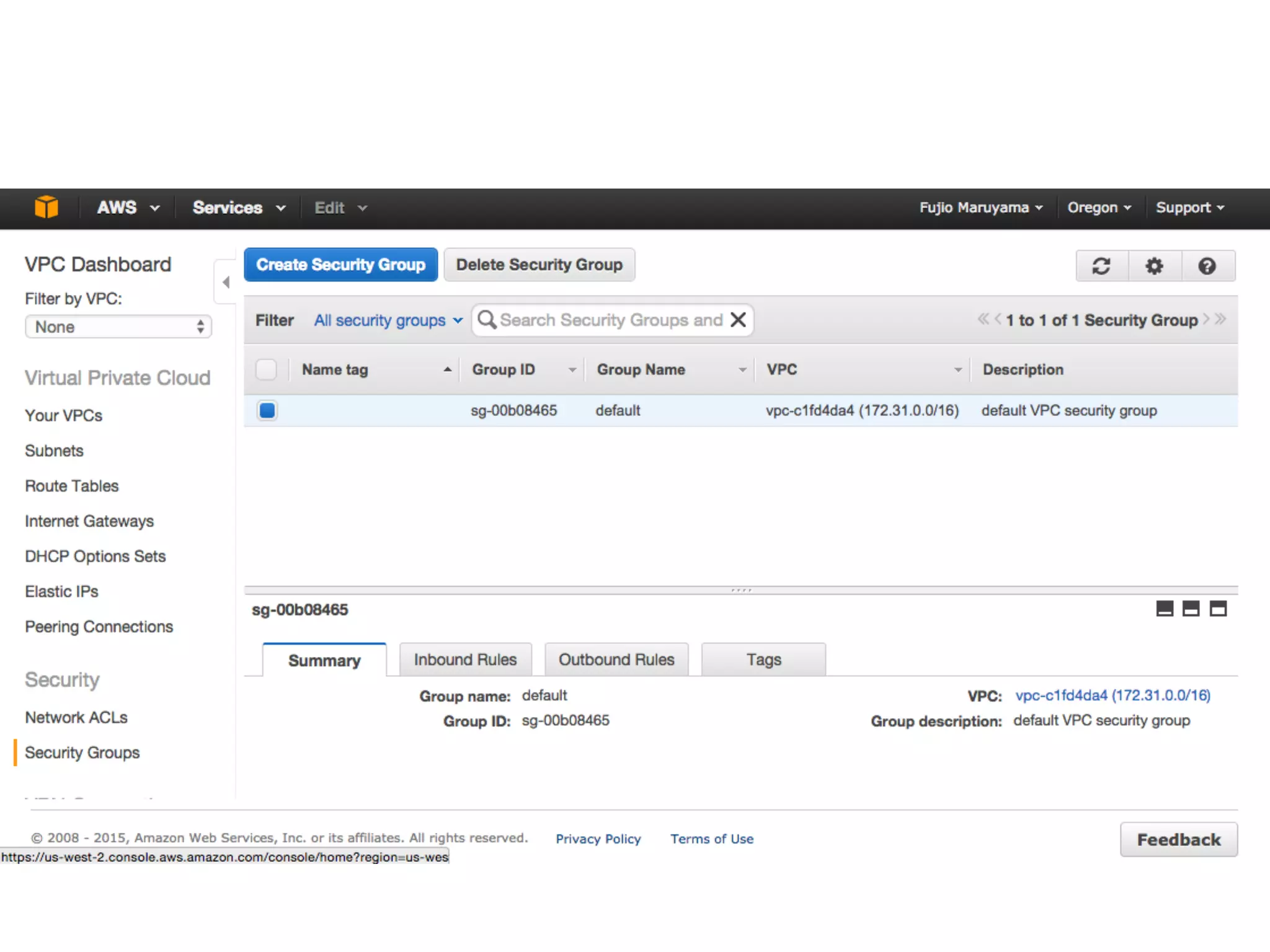Clear the search with X icon
The image size is (1270, 952).
tap(738, 320)
